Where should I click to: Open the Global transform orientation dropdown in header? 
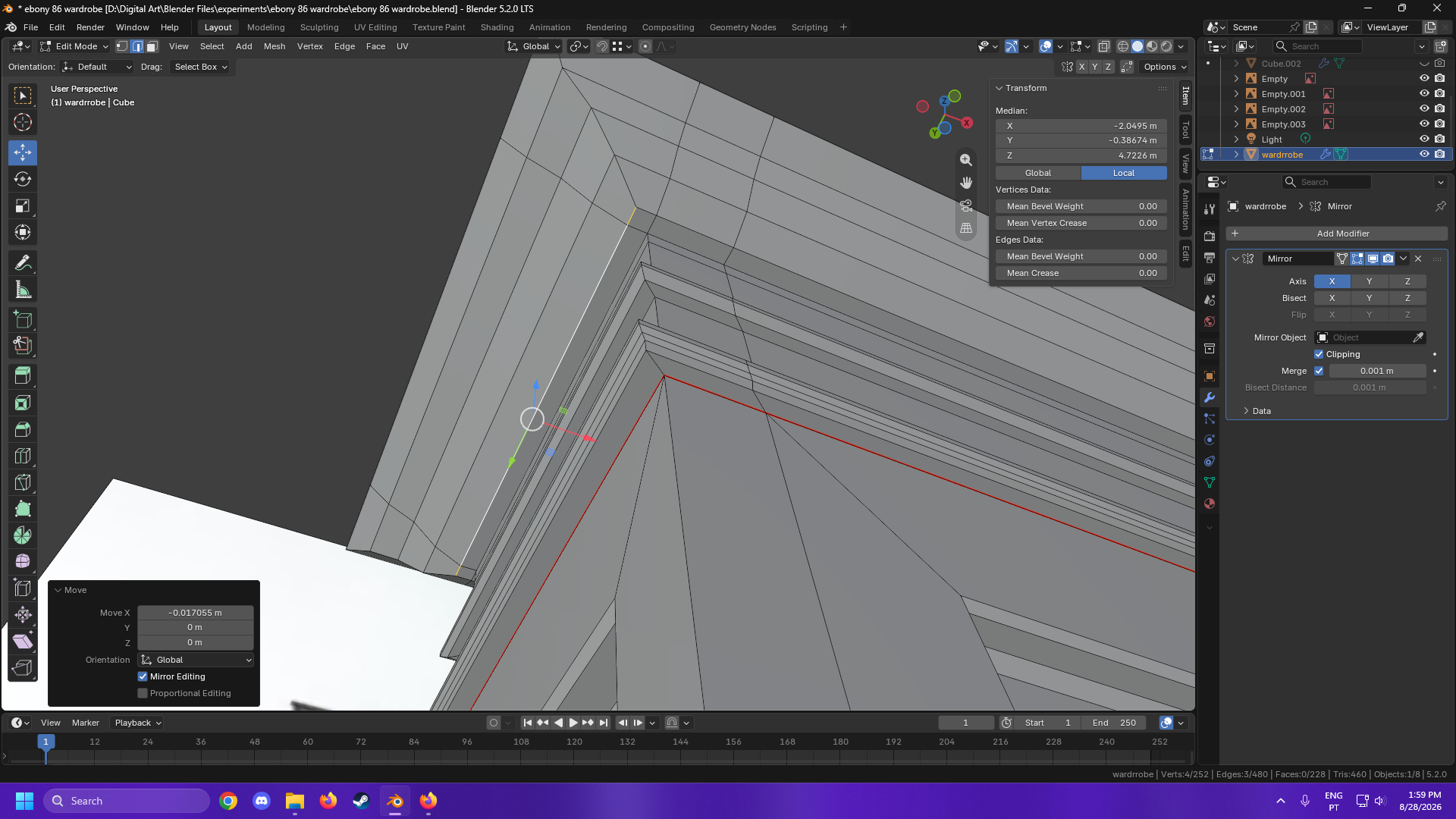point(534,46)
